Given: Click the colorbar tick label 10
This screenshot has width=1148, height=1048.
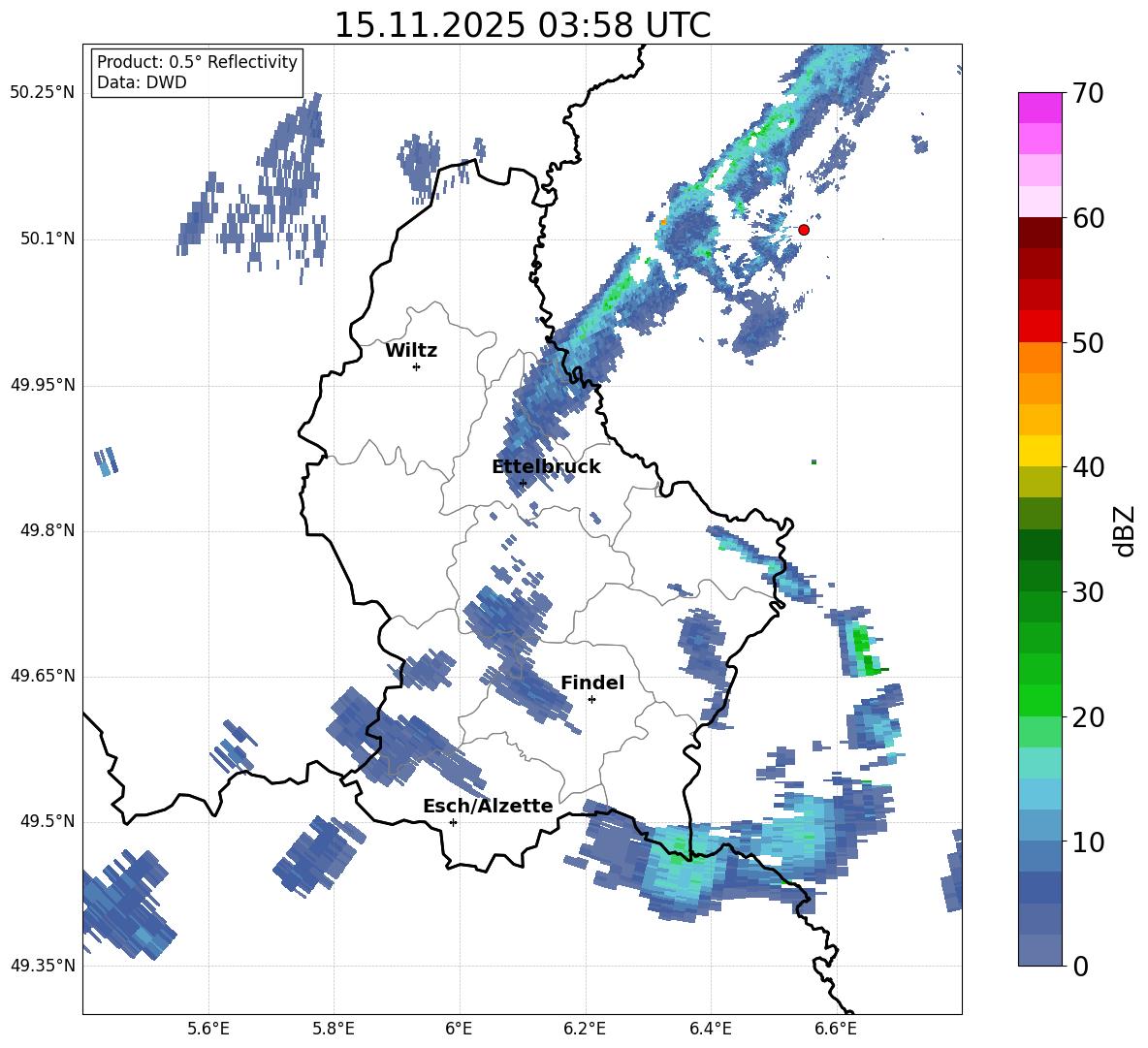Looking at the screenshot, I should (1089, 841).
